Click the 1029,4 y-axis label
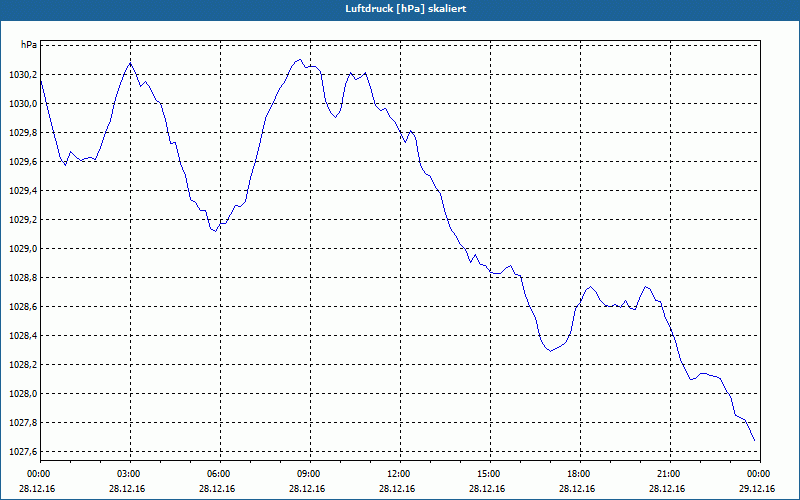 23,191
